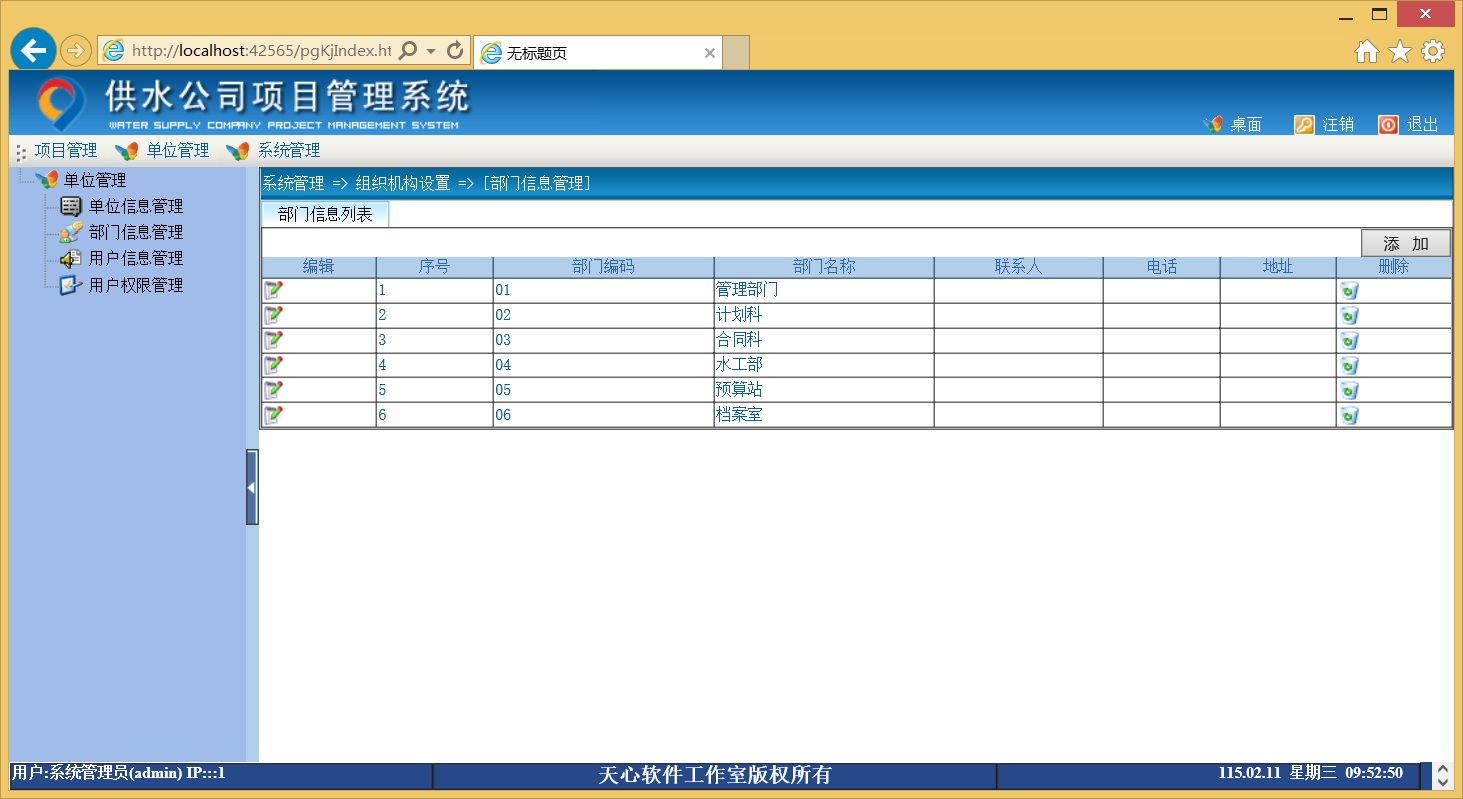
Task: Open 单位信息管理 in sidebar tree
Action: pos(121,206)
